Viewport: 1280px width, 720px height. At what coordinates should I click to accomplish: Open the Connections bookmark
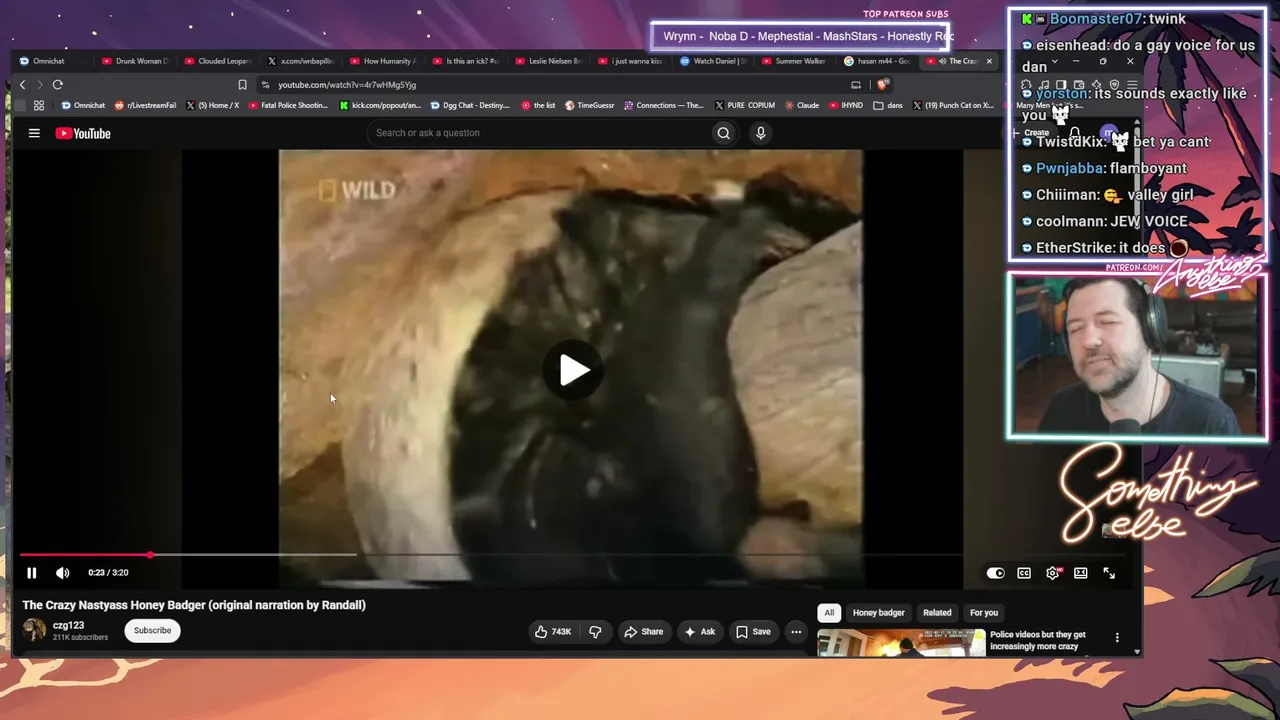[x=664, y=105]
